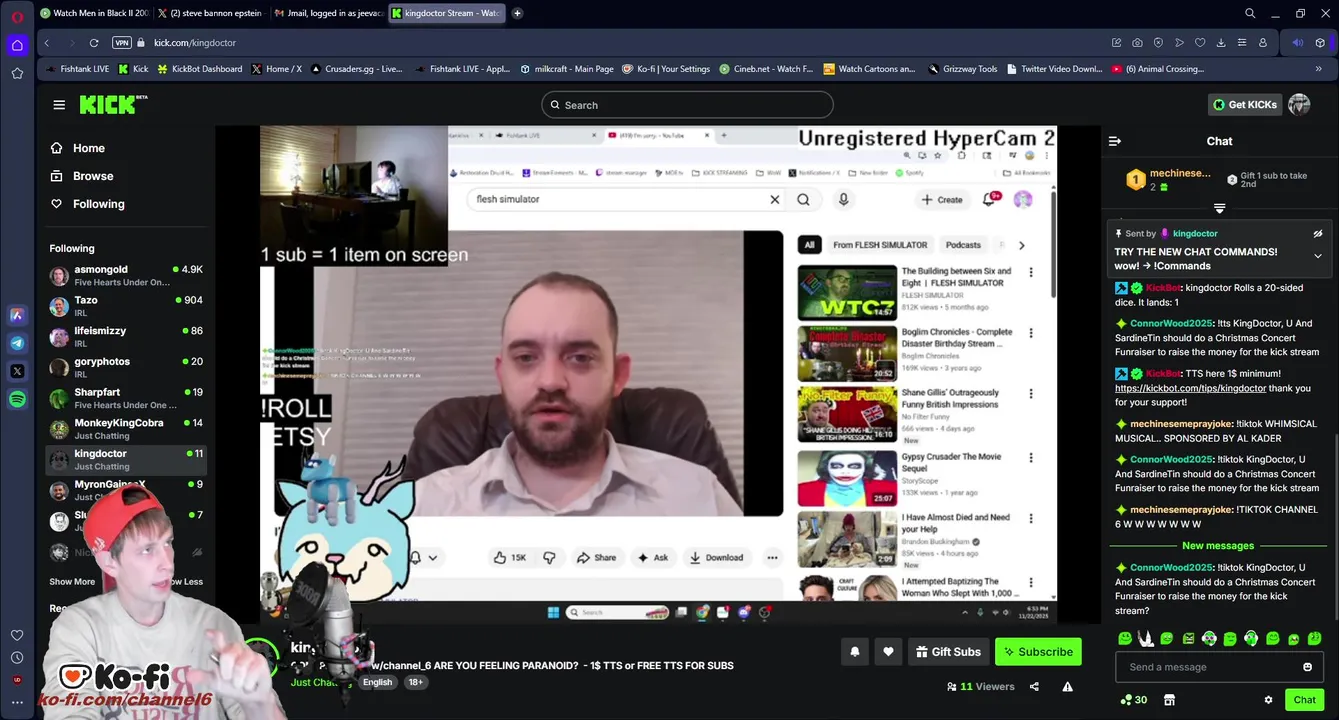The width and height of the screenshot is (1339, 720).
Task: Open lifeismizzy channel in Following list
Action: (126, 336)
